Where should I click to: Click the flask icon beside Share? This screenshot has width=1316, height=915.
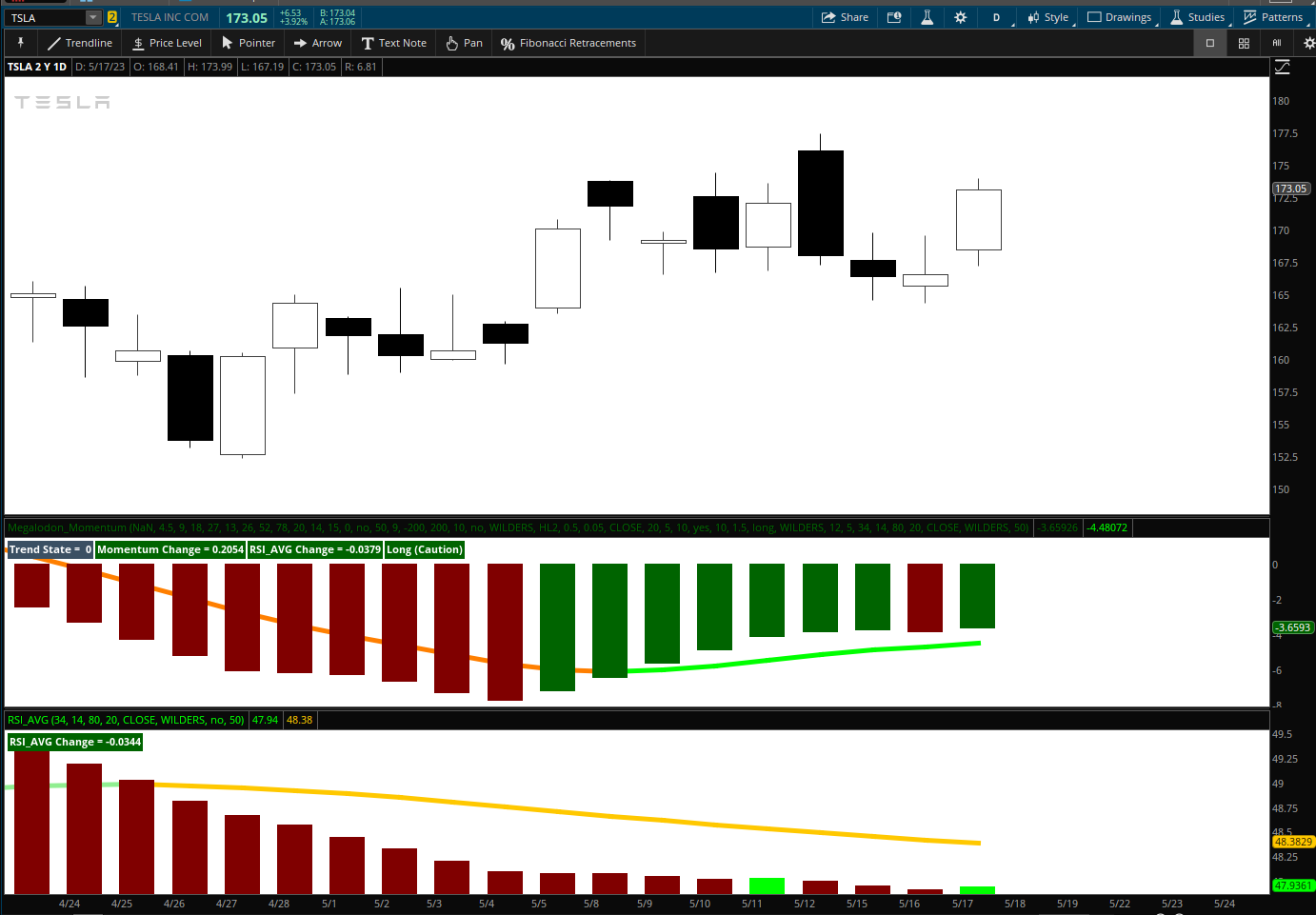927,17
